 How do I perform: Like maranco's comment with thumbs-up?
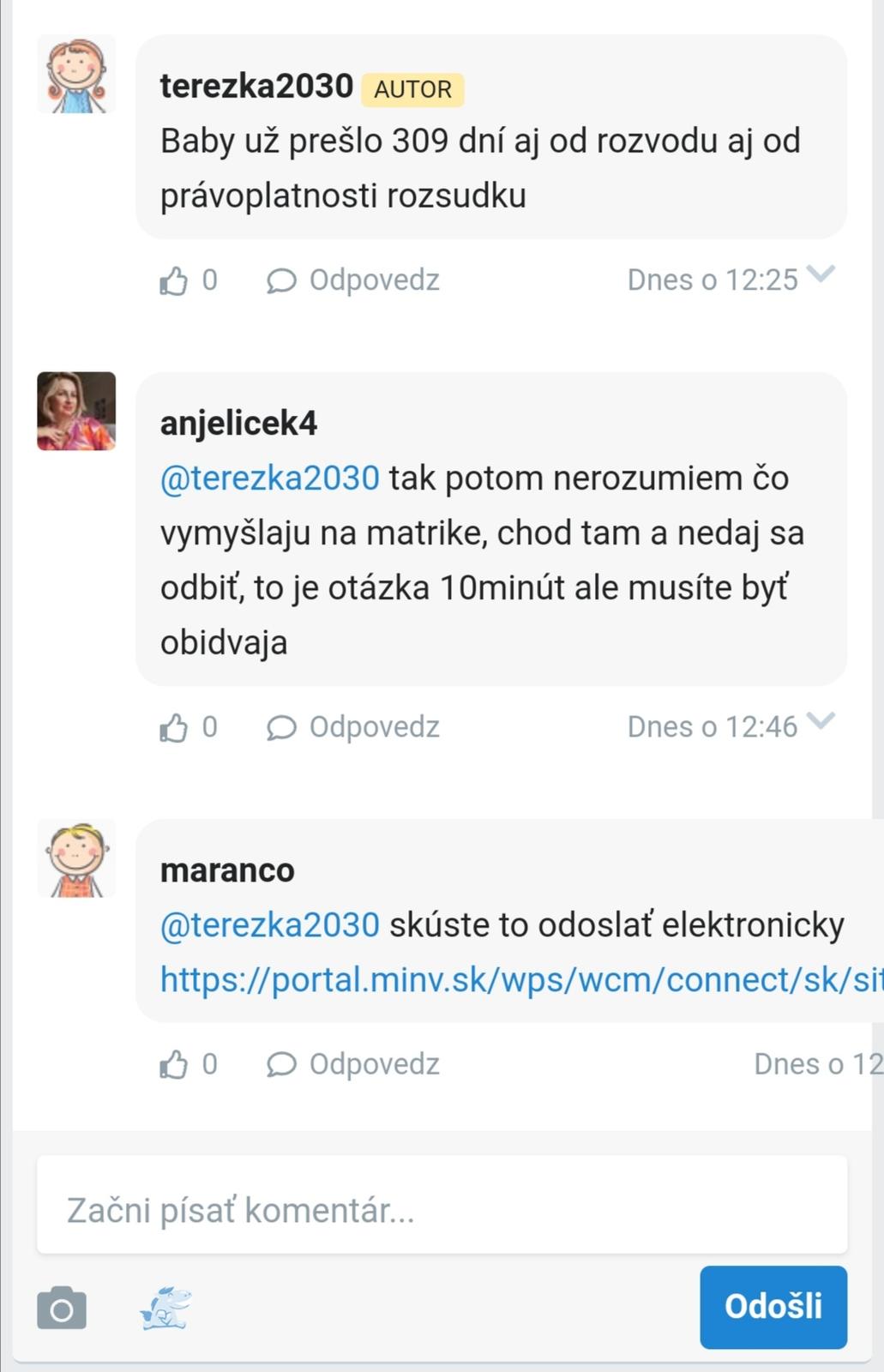(174, 1064)
